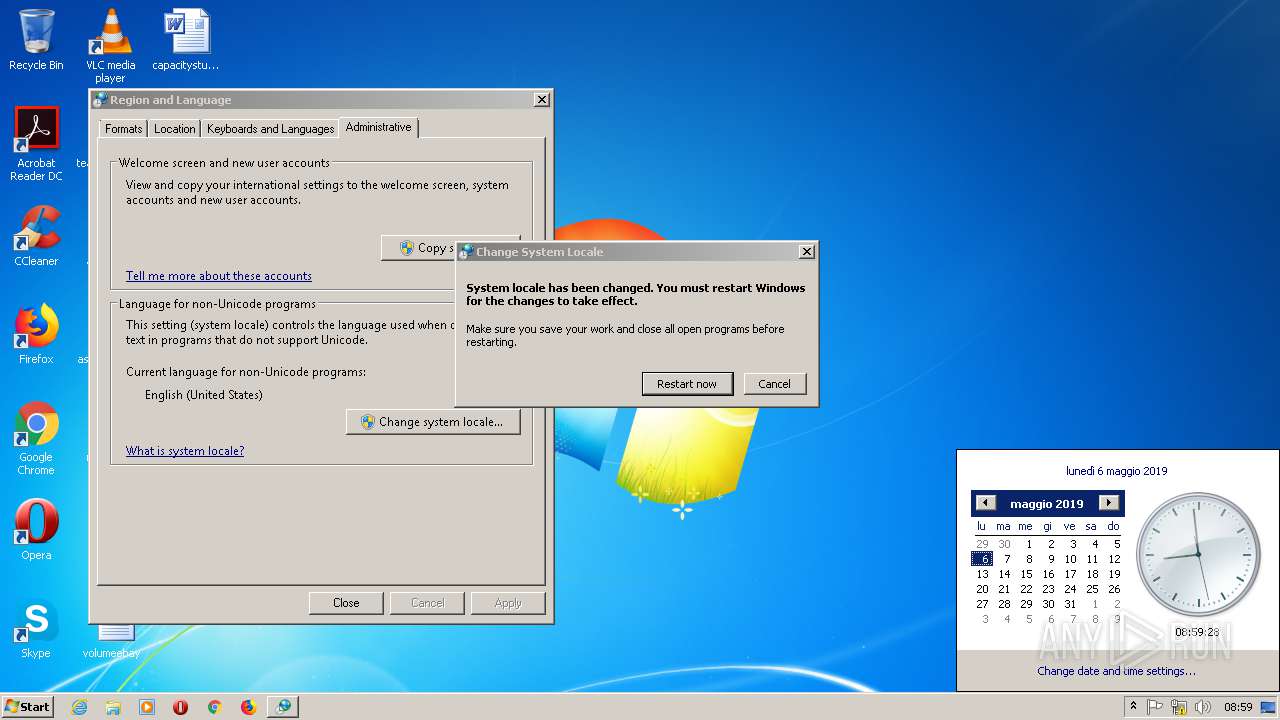
Task: Select day 31 in calendar
Action: 1070,604
